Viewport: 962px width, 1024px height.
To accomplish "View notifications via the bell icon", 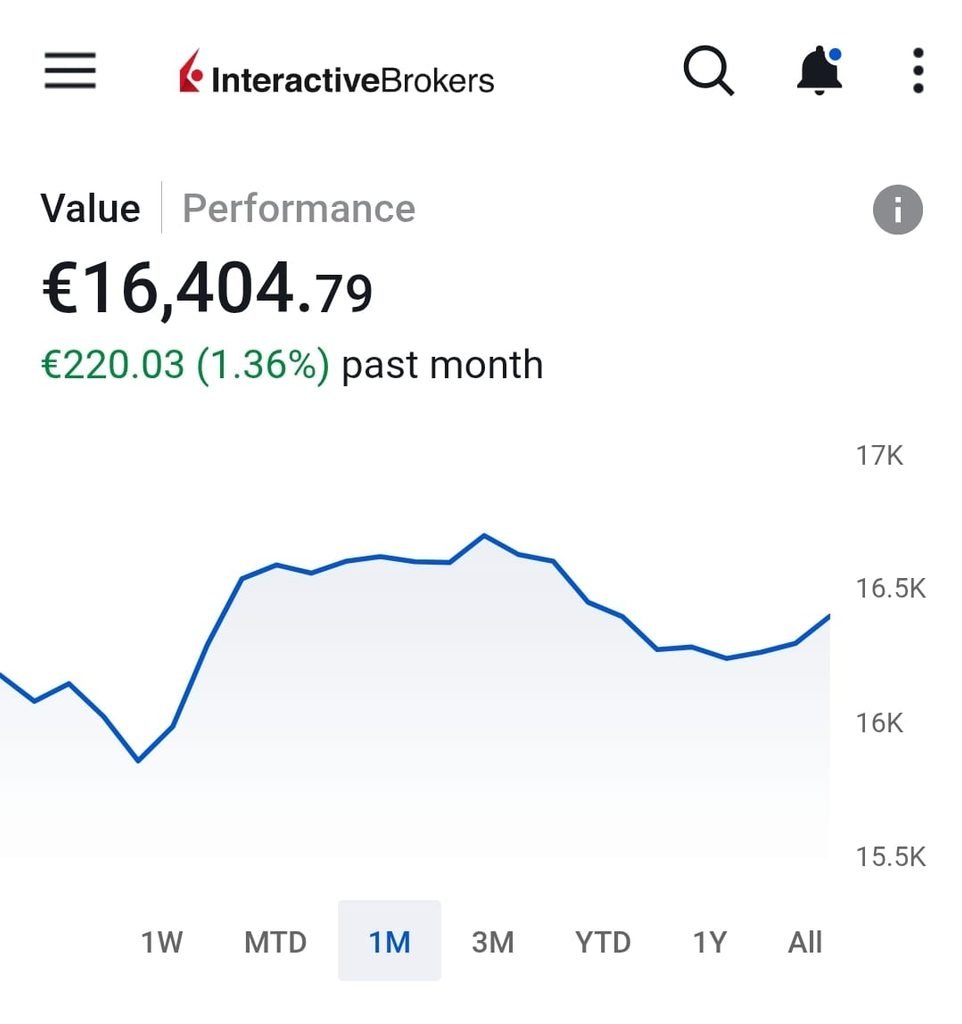I will pos(820,71).
